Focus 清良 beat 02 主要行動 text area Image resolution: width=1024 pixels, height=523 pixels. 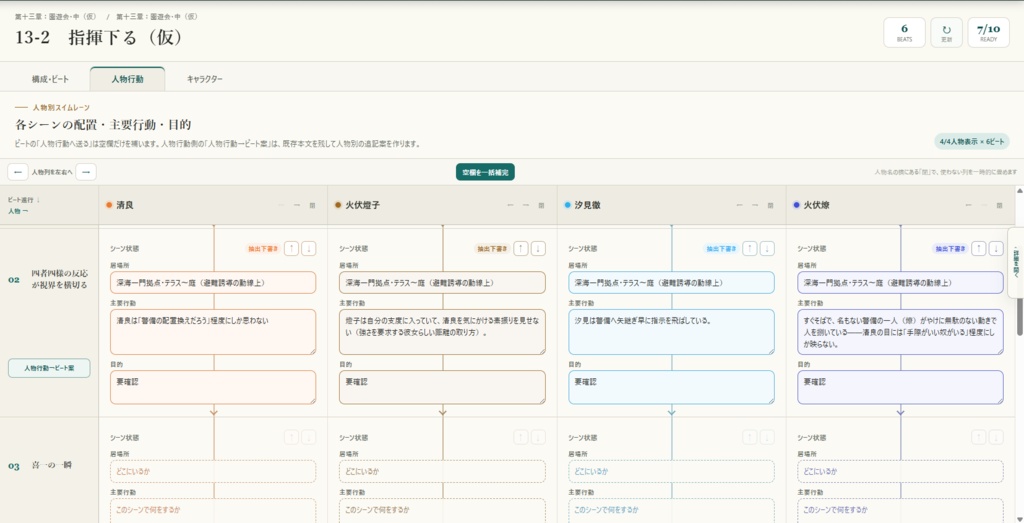point(213,332)
